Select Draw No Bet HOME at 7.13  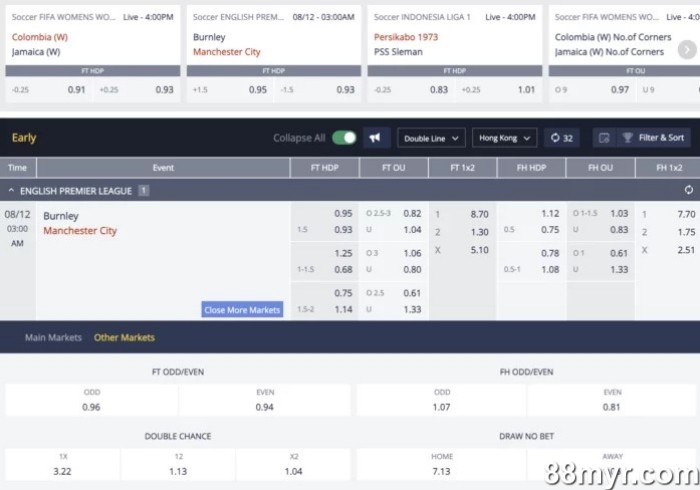442,464
